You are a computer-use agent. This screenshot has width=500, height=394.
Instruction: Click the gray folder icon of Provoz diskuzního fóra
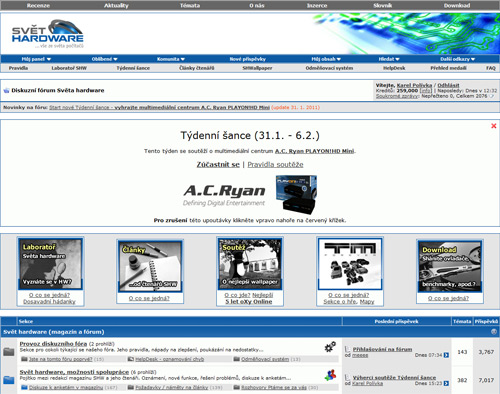(x=9, y=352)
